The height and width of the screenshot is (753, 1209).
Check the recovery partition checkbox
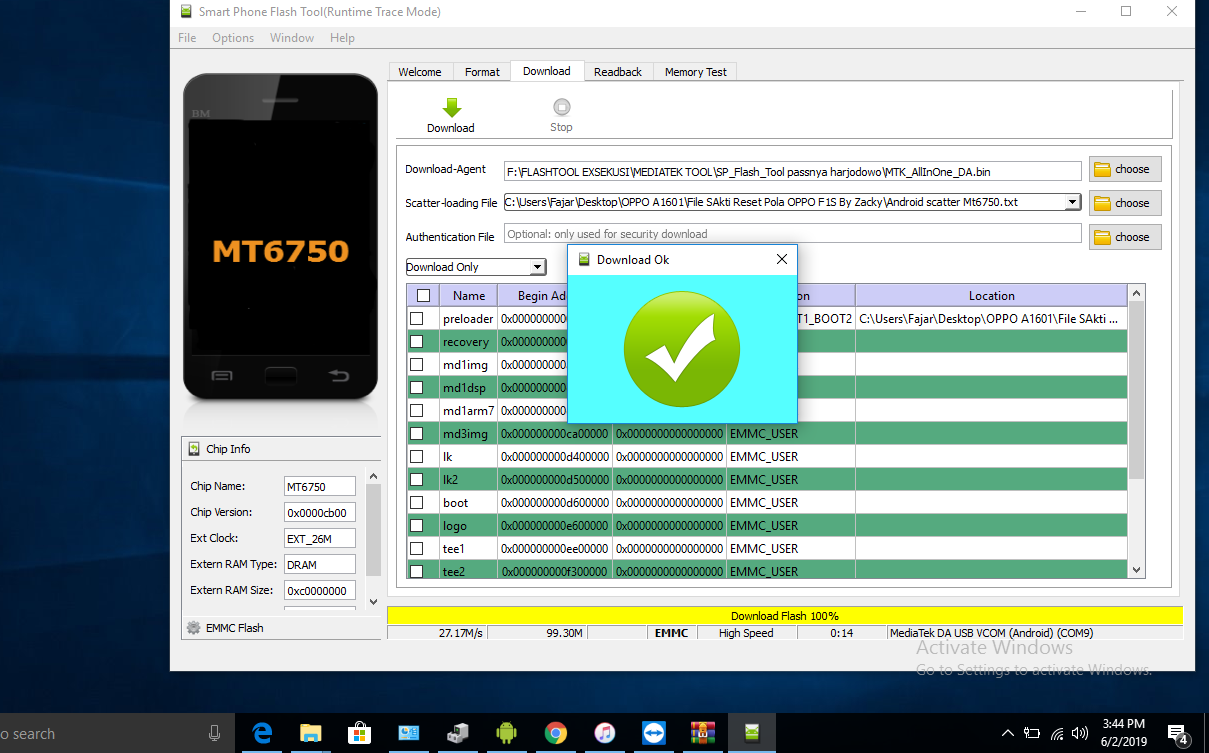tap(417, 341)
